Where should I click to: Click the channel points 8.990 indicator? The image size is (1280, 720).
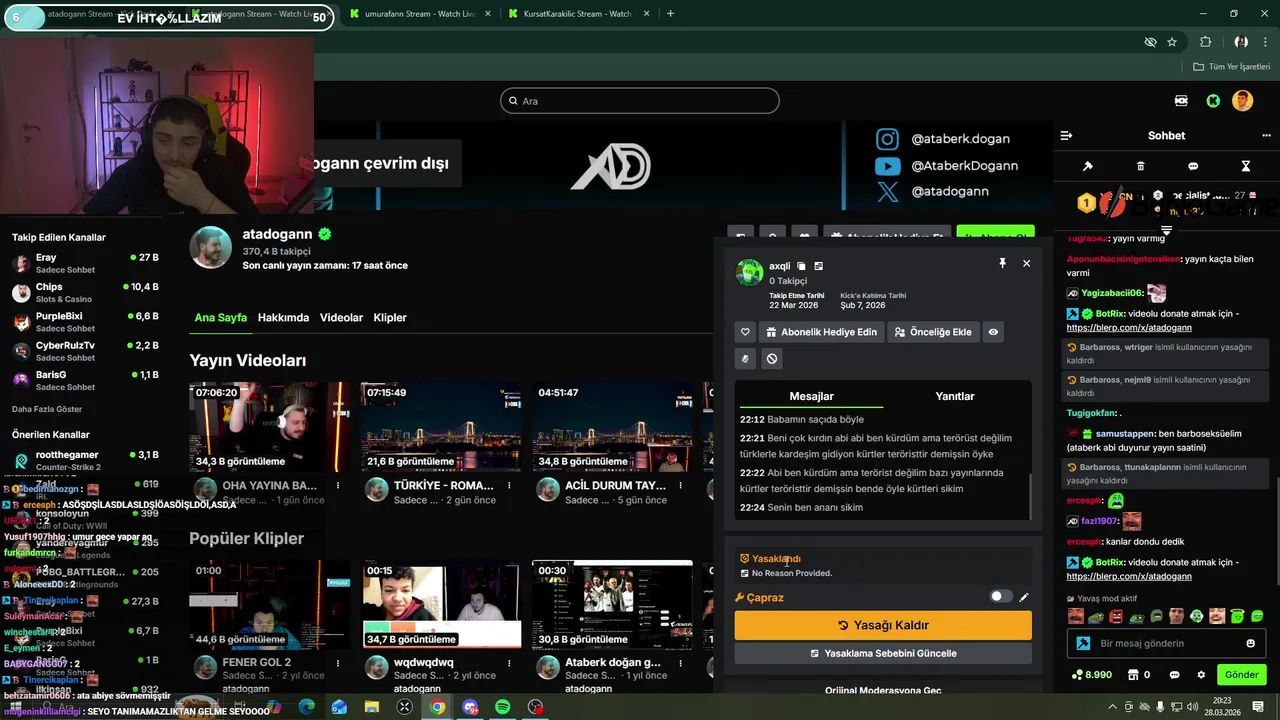1091,675
